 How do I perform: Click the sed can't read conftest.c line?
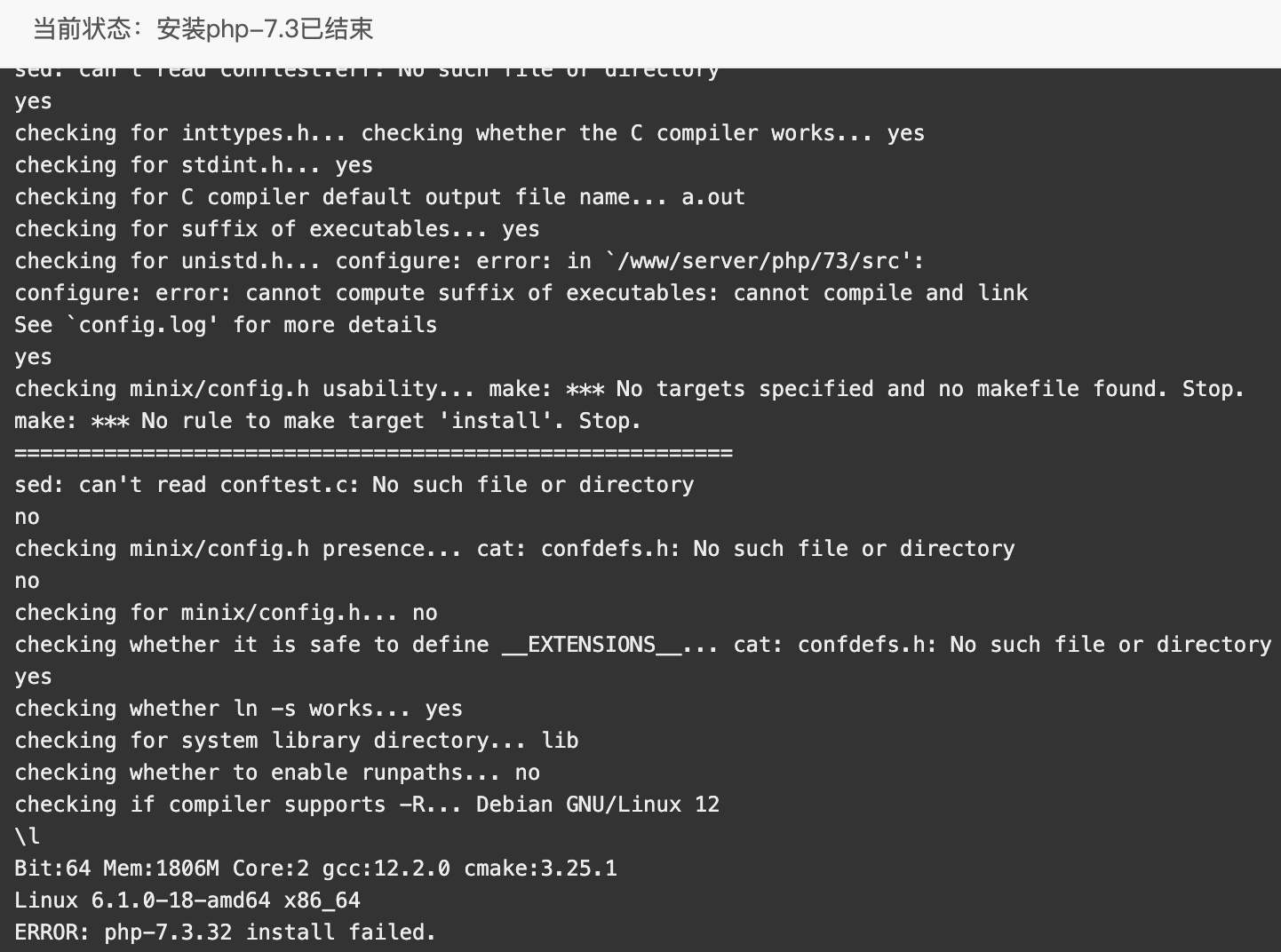[x=354, y=485]
